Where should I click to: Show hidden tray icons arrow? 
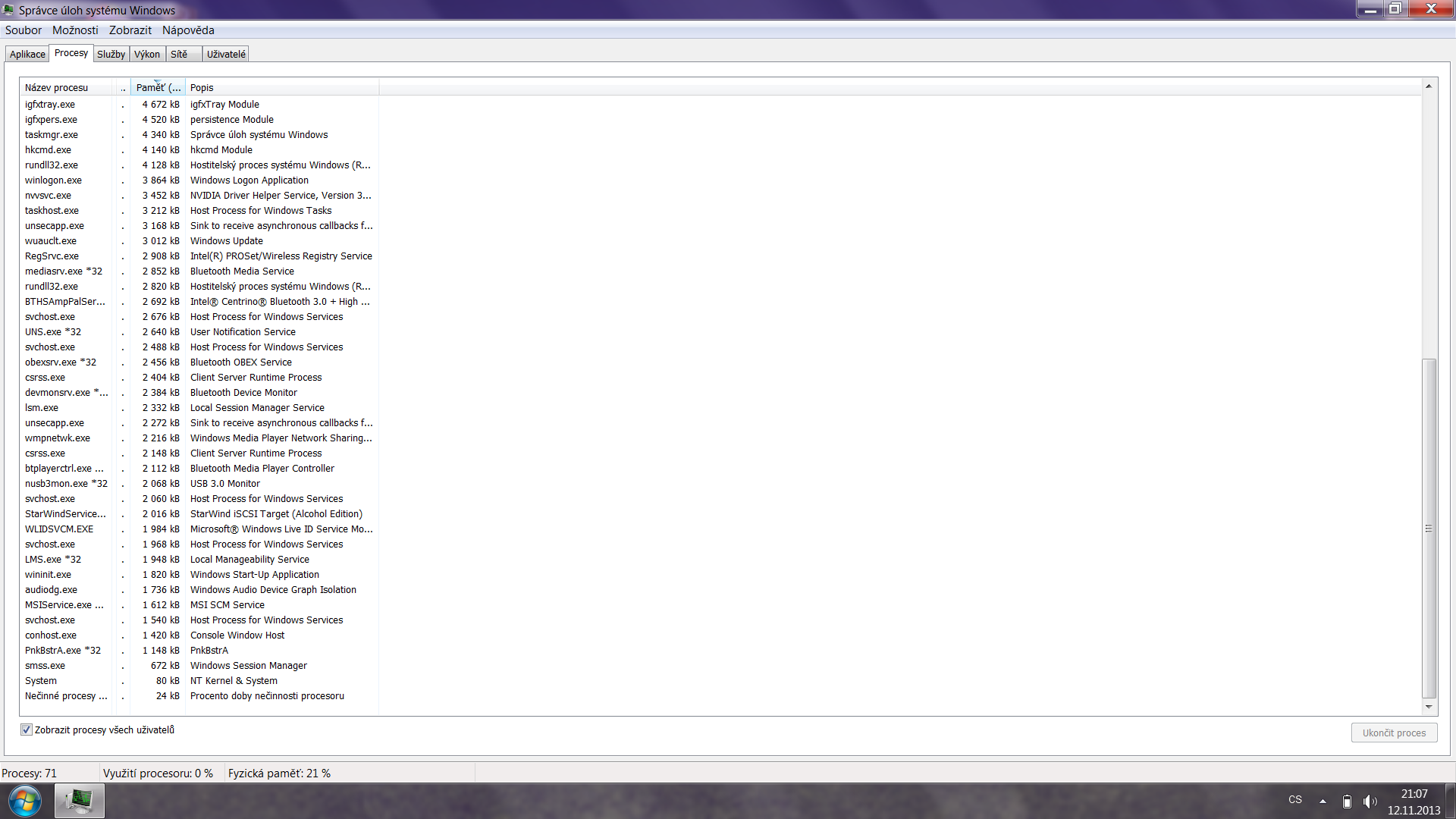coord(1323,801)
